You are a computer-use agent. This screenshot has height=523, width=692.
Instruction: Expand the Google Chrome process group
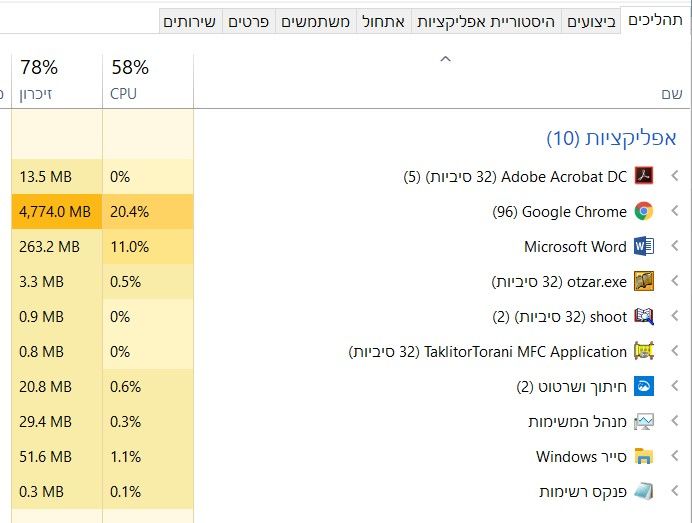(675, 212)
